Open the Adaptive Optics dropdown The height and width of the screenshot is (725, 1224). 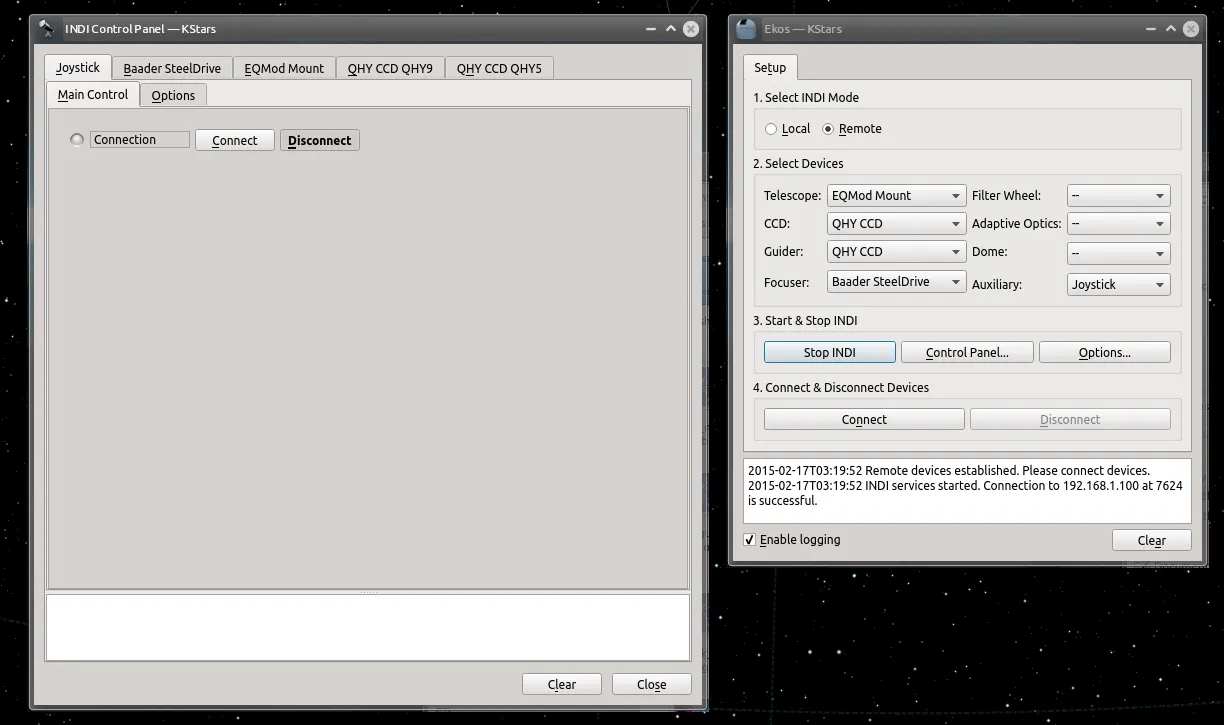click(x=1118, y=224)
